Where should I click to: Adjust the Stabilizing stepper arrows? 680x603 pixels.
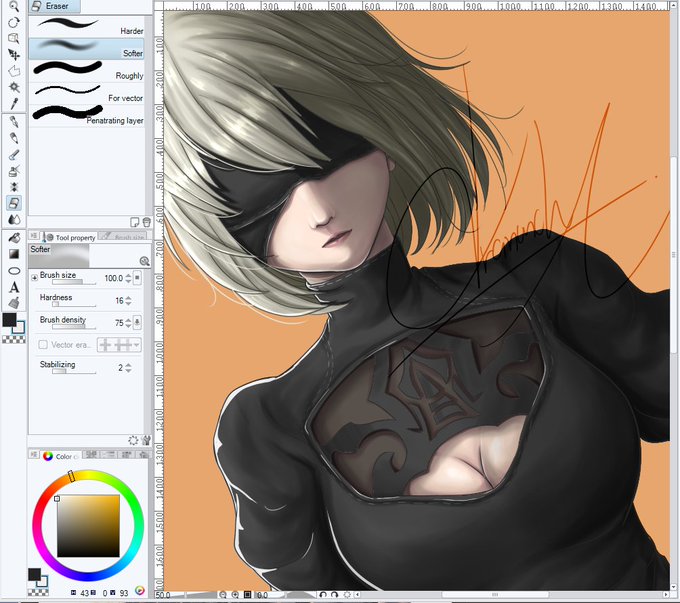(128, 368)
